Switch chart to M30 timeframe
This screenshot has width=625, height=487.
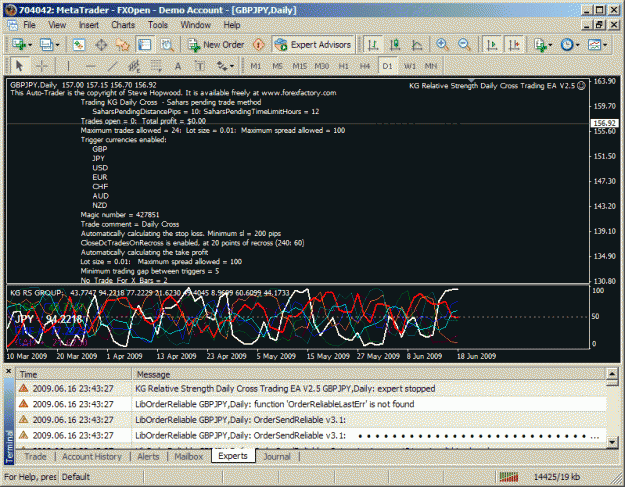(x=322, y=66)
